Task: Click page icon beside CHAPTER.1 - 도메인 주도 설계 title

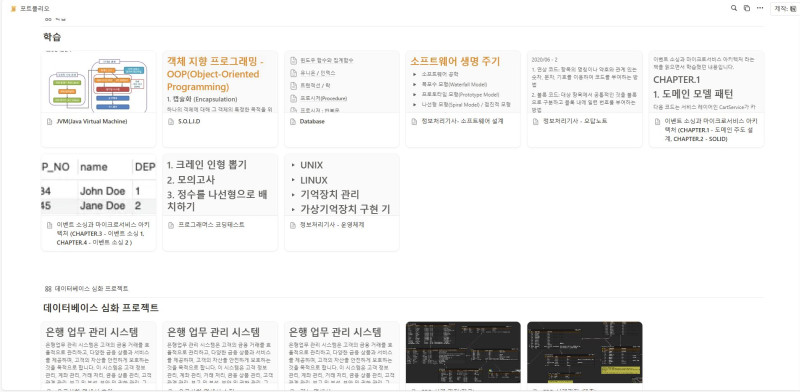Action: [x=658, y=121]
